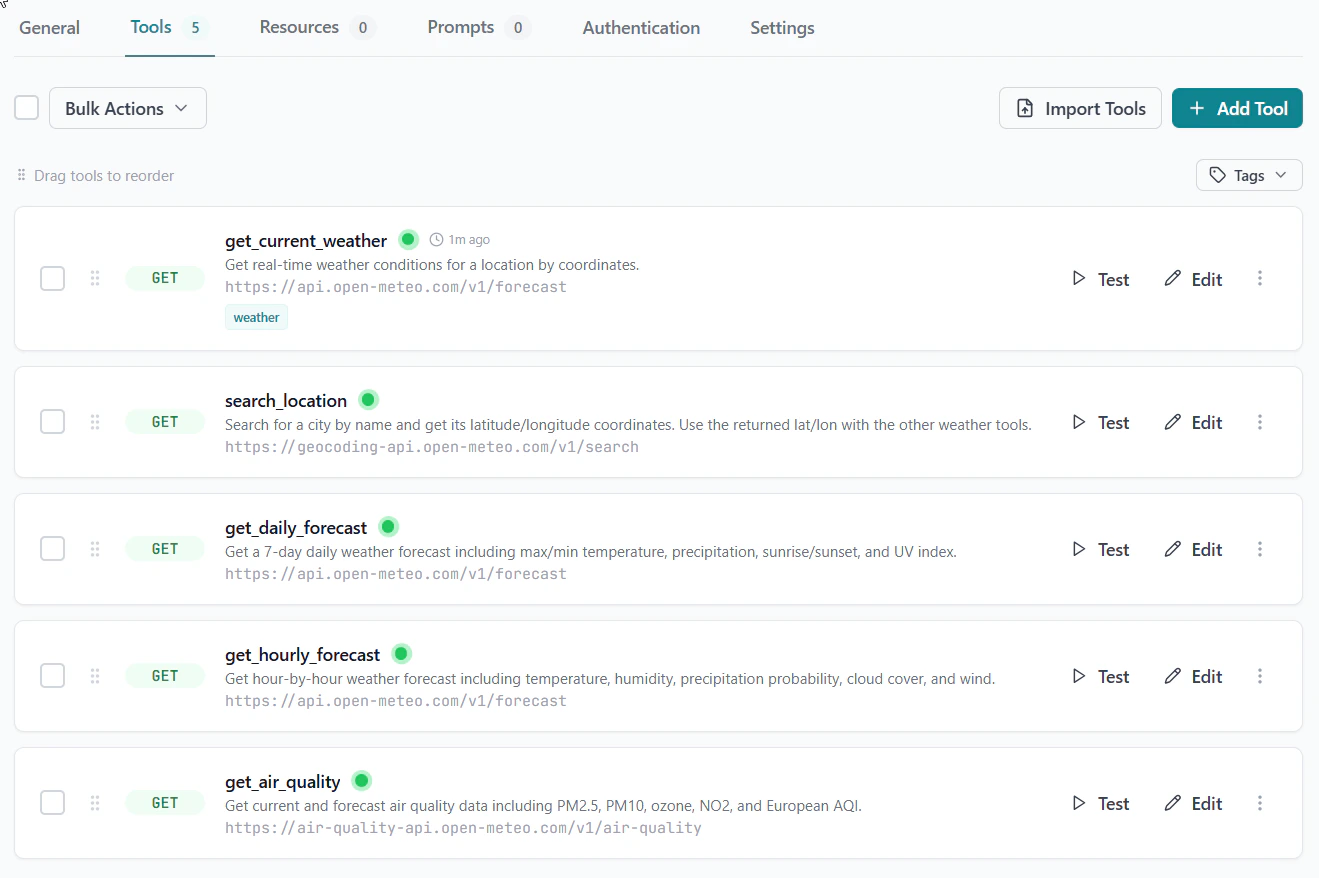Click green status dot beside get_current_weather

coord(408,240)
